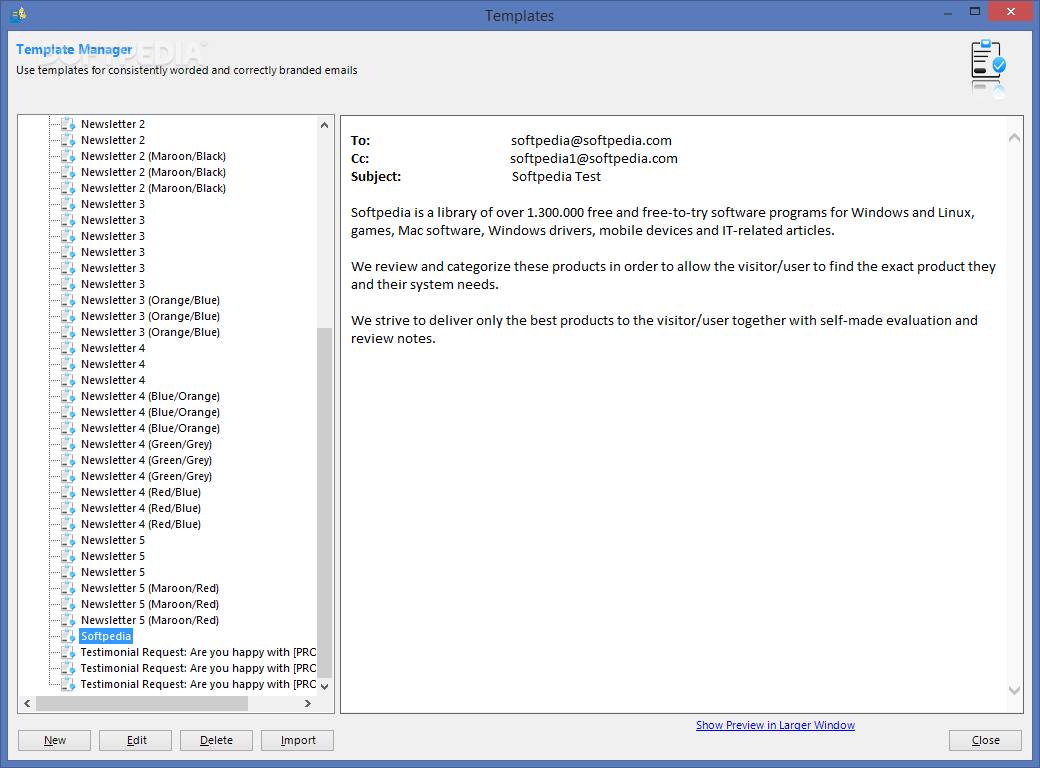The height and width of the screenshot is (768, 1040).
Task: Open Show Preview in Larger Window link
Action: tap(775, 725)
